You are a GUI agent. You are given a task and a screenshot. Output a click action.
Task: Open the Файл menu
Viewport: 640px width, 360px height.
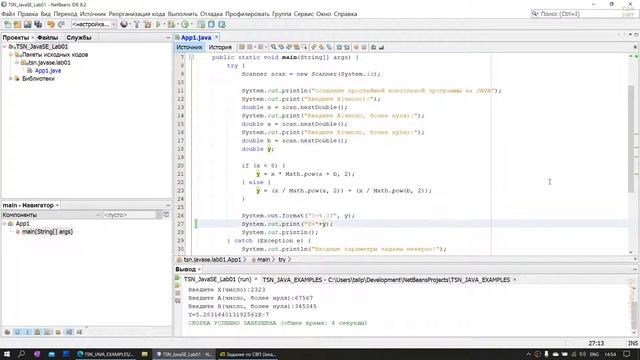click(x=8, y=14)
